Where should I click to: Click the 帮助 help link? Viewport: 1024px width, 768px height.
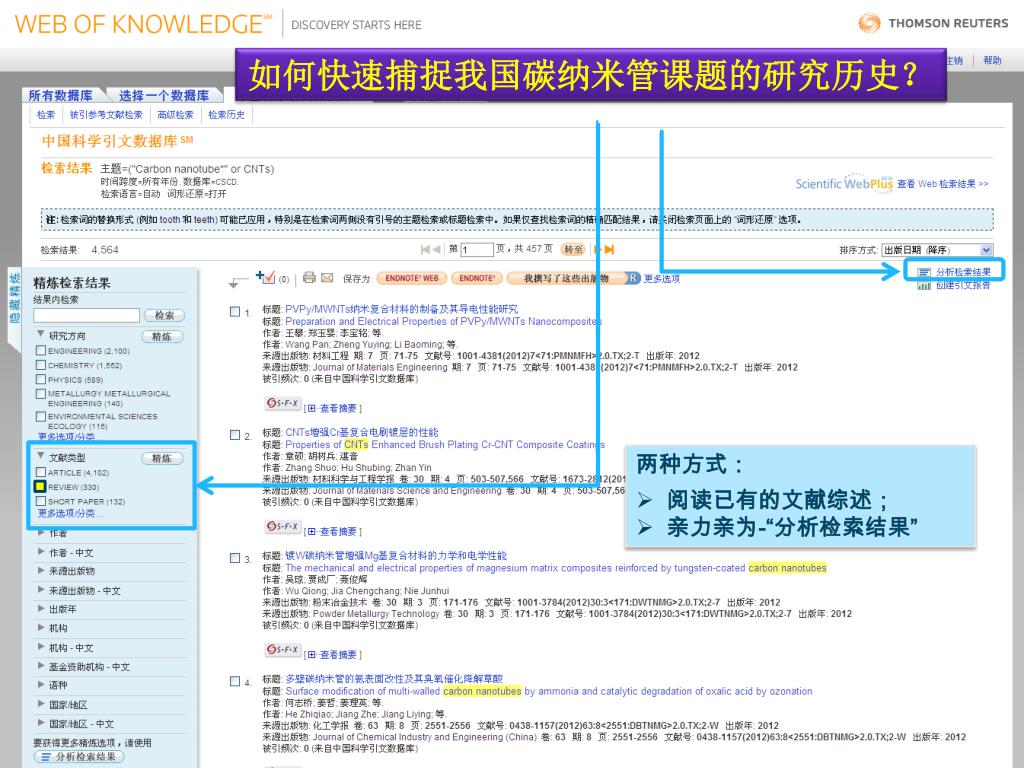coord(992,60)
